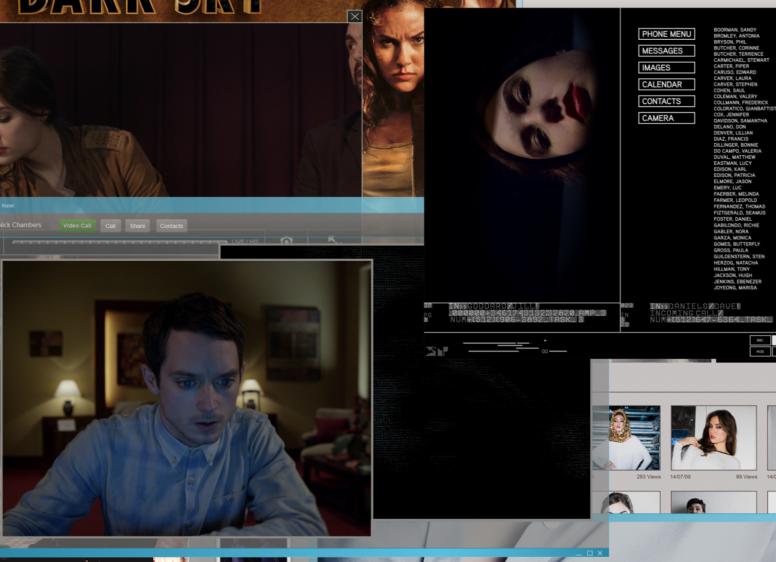This screenshot has height=562, width=776.
Task: Select contact 'CARMICHAEL, STEWART'
Action: tap(741, 60)
